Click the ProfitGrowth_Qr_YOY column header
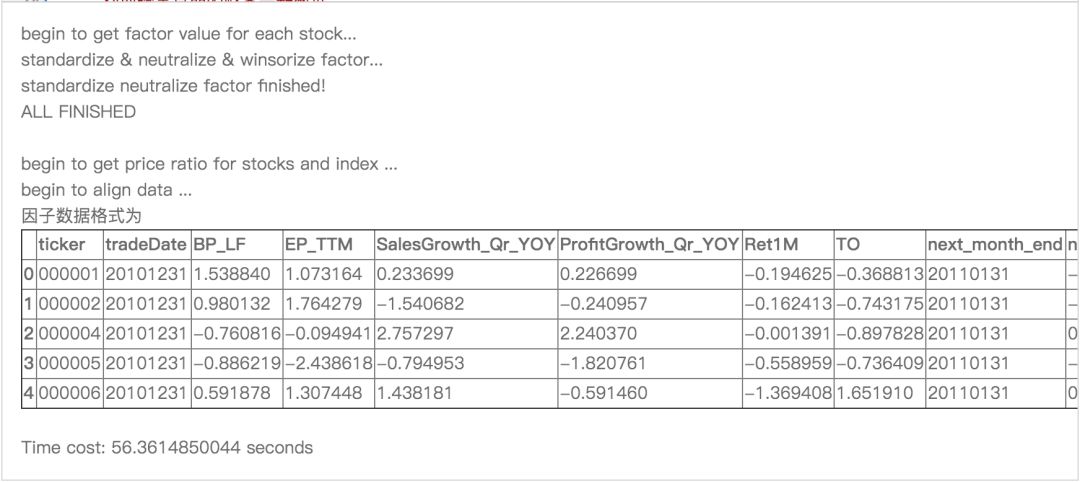 tap(649, 244)
